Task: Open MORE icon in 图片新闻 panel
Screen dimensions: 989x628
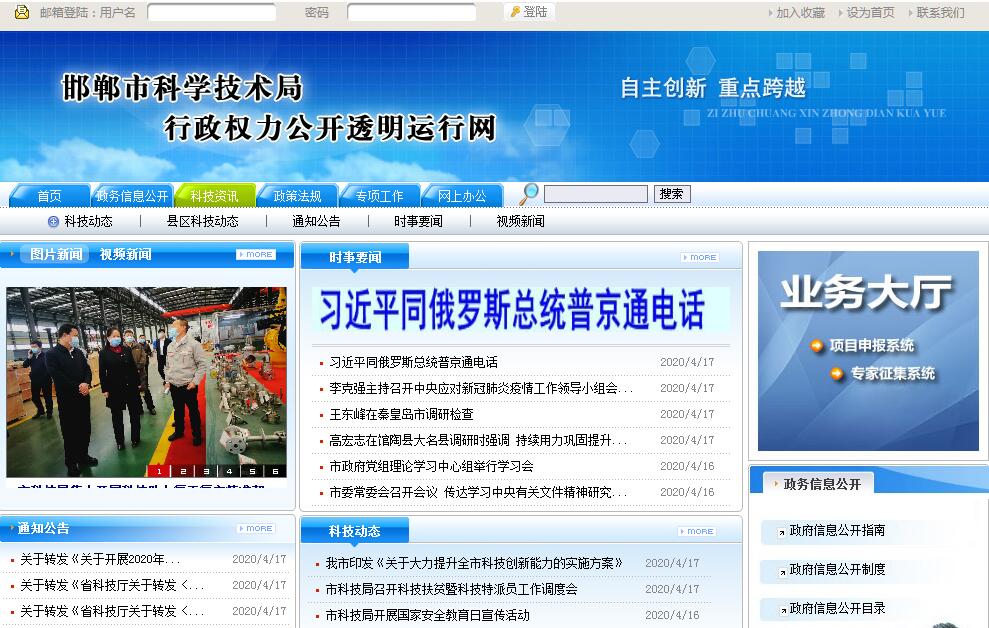Action: click(256, 255)
